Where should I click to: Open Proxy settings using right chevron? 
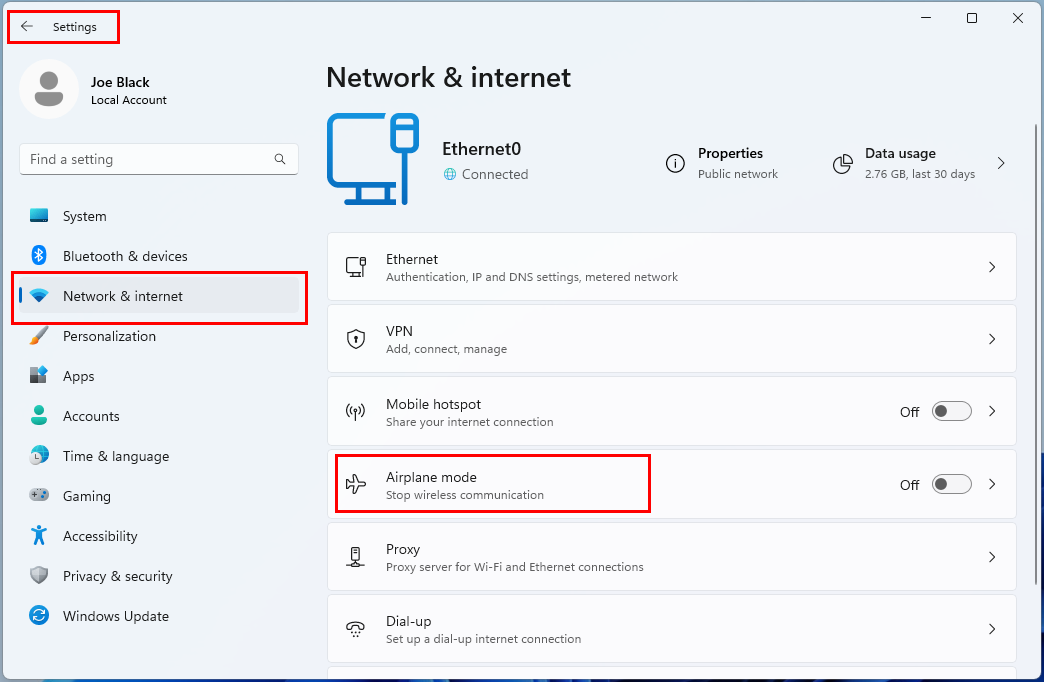click(992, 557)
